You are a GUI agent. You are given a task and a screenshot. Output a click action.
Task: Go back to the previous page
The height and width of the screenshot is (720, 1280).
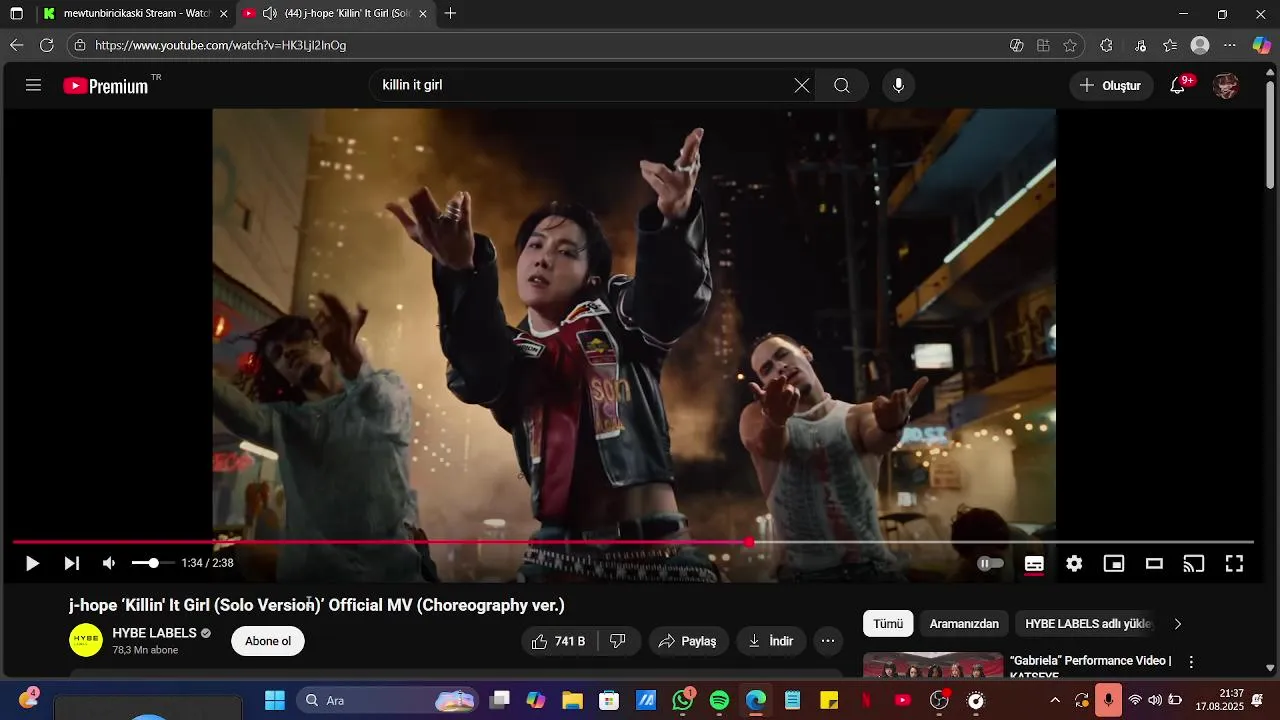(17, 45)
